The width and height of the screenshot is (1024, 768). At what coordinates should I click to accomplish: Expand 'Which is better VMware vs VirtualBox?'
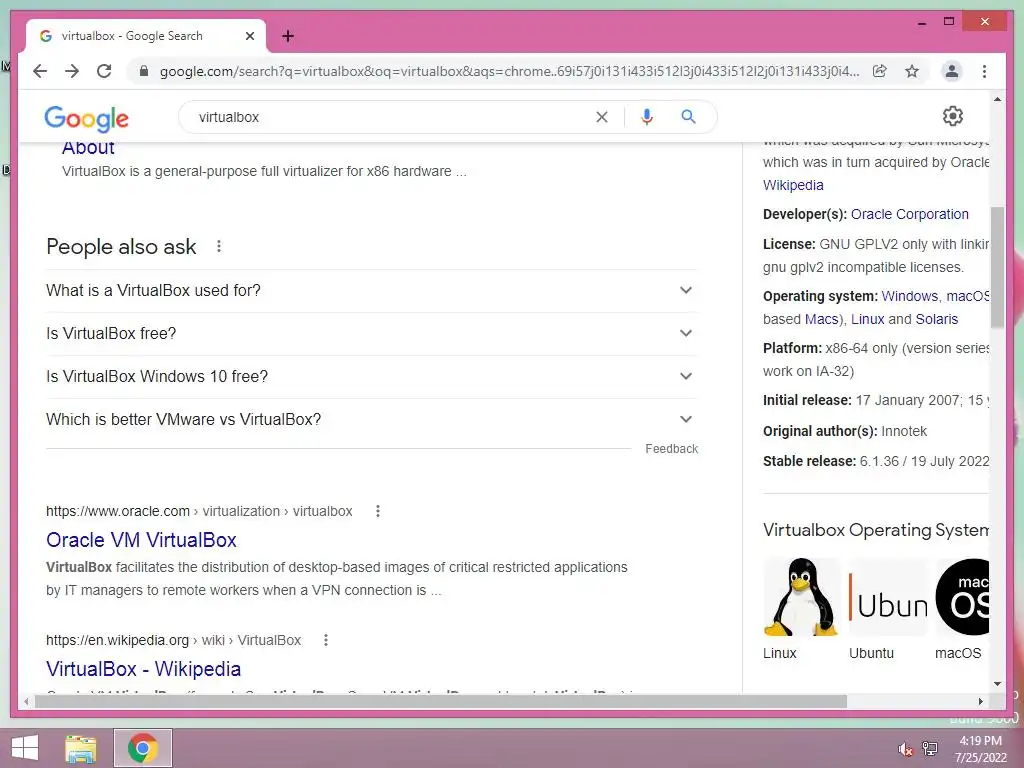click(371, 420)
